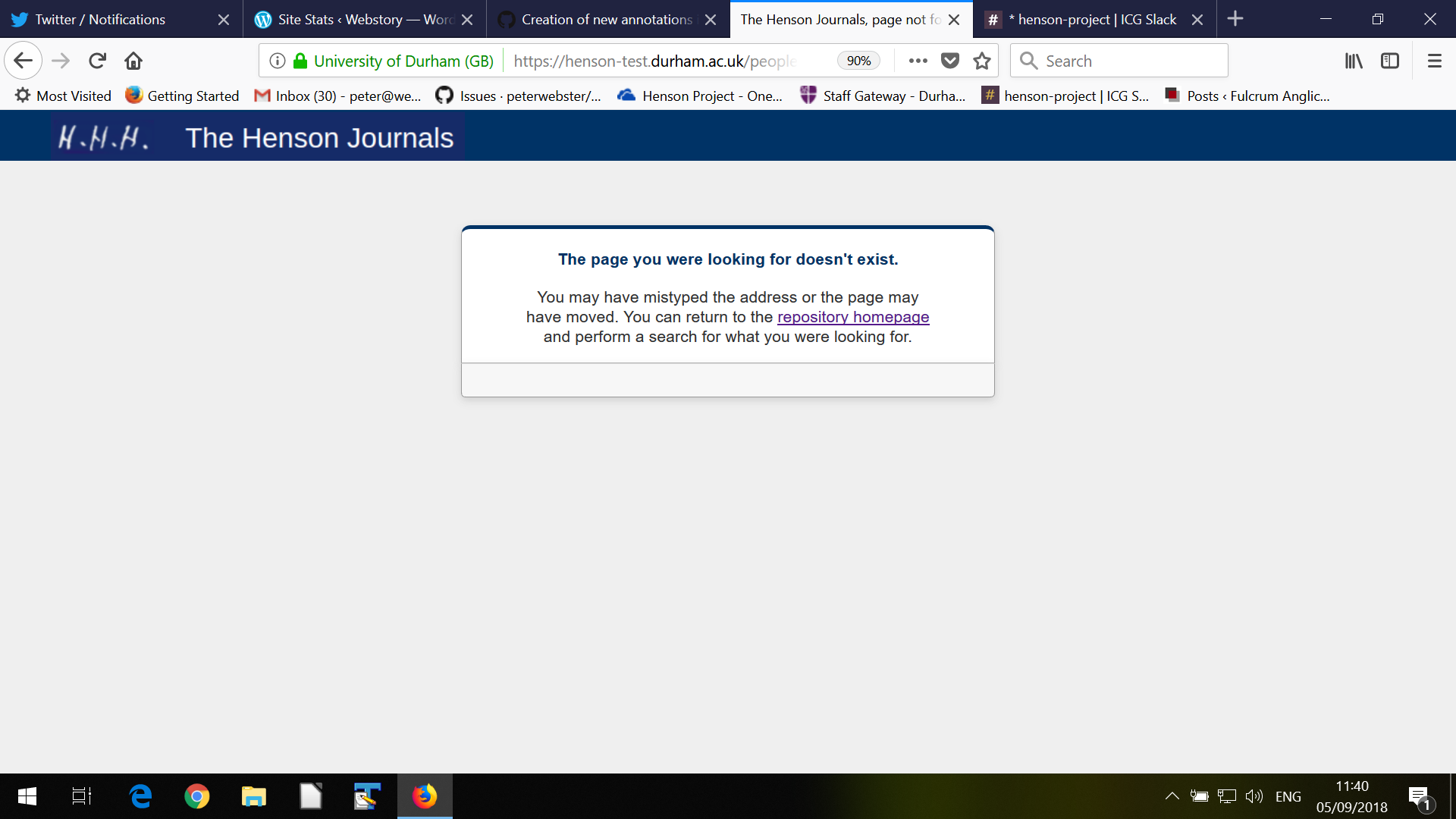The height and width of the screenshot is (819, 1456).
Task: Save page to Pocket icon
Action: (950, 61)
